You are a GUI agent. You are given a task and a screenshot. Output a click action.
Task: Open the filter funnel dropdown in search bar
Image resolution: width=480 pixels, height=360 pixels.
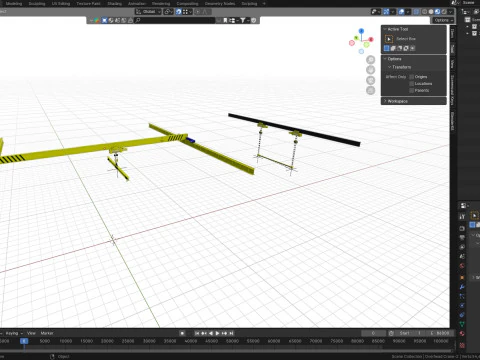244,20
